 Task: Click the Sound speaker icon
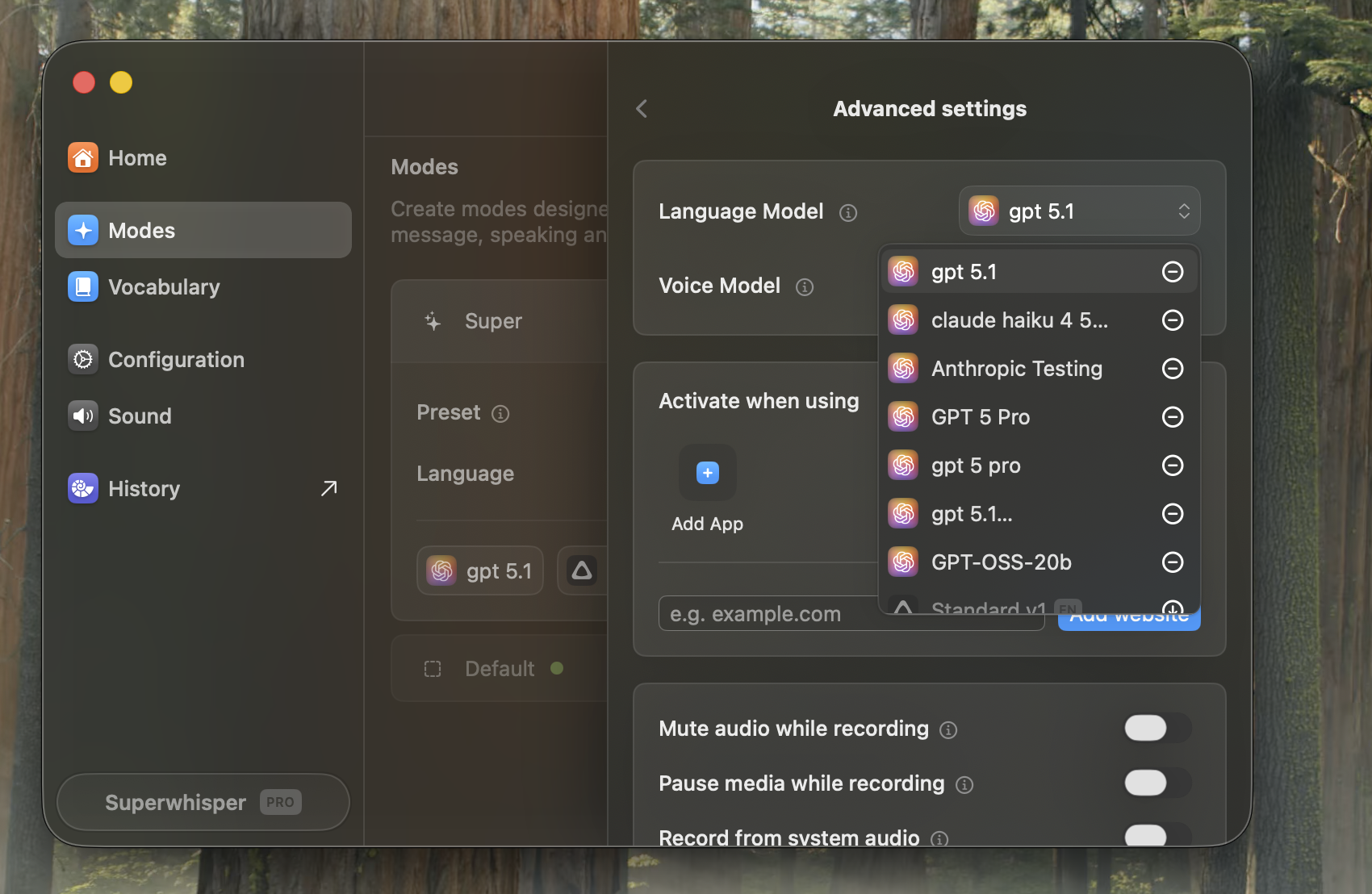(x=83, y=416)
